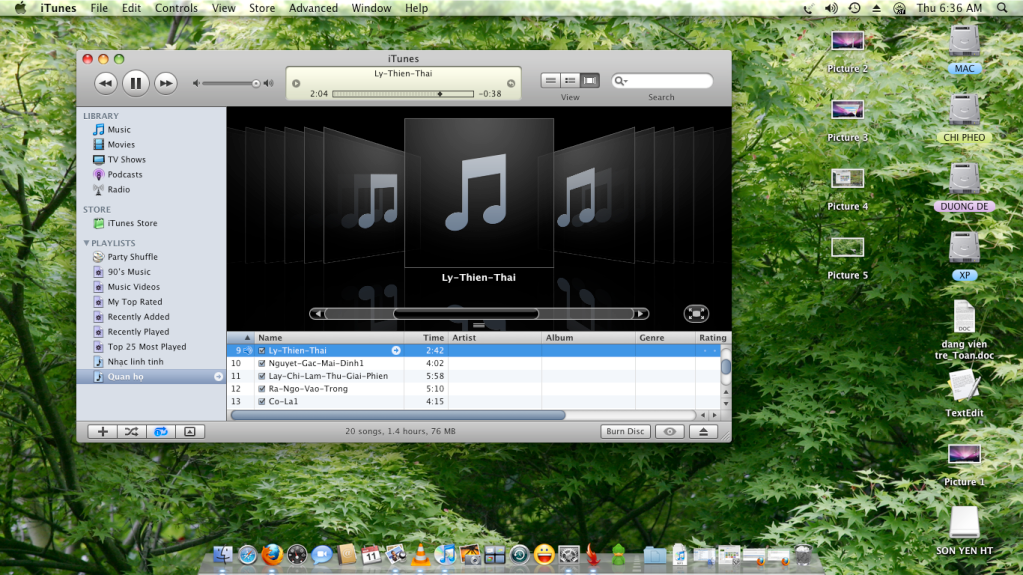Open Radio in sidebar
This screenshot has width=1023, height=575.
click(x=118, y=189)
